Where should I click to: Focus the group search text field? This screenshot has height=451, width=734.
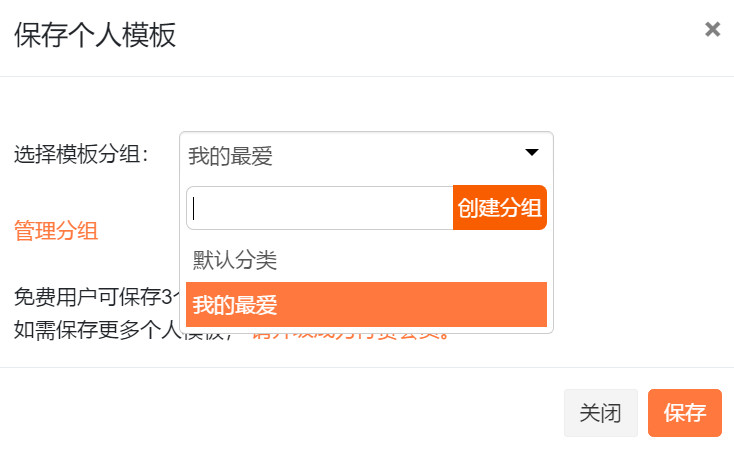tap(320, 208)
